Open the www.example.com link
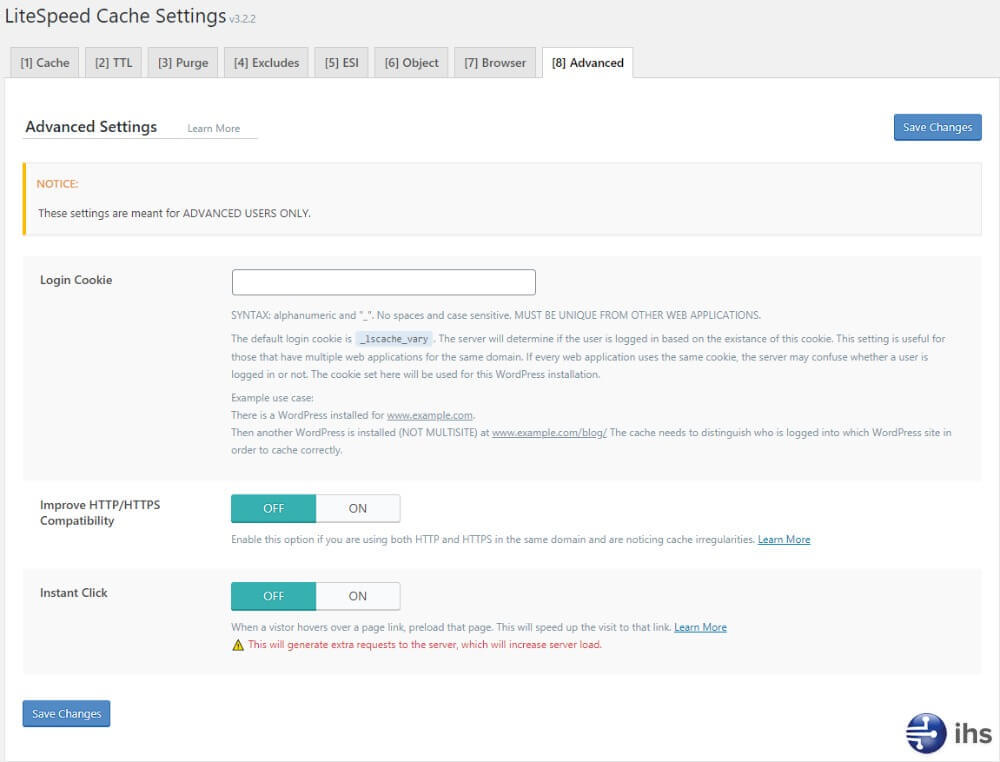The width and height of the screenshot is (1000, 762). [x=430, y=415]
